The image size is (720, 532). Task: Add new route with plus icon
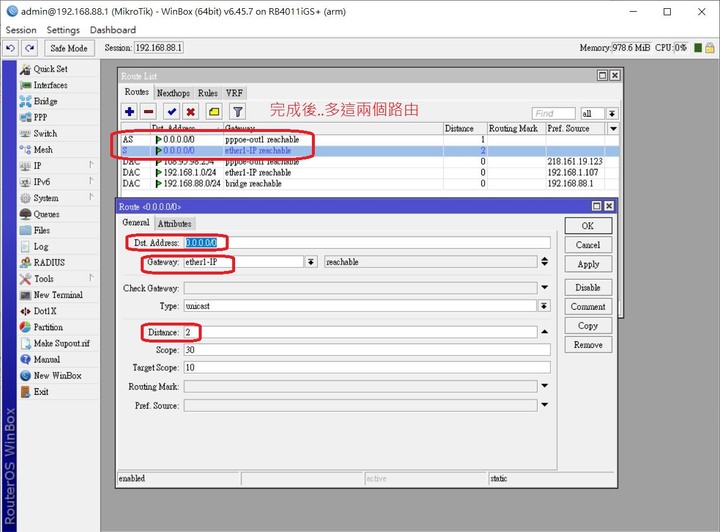[x=130, y=112]
